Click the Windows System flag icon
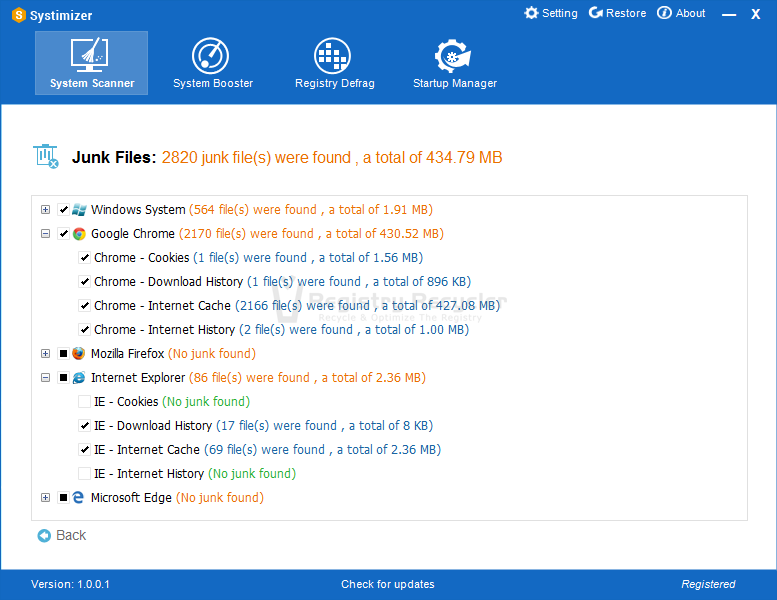This screenshot has width=777, height=600. (x=79, y=210)
